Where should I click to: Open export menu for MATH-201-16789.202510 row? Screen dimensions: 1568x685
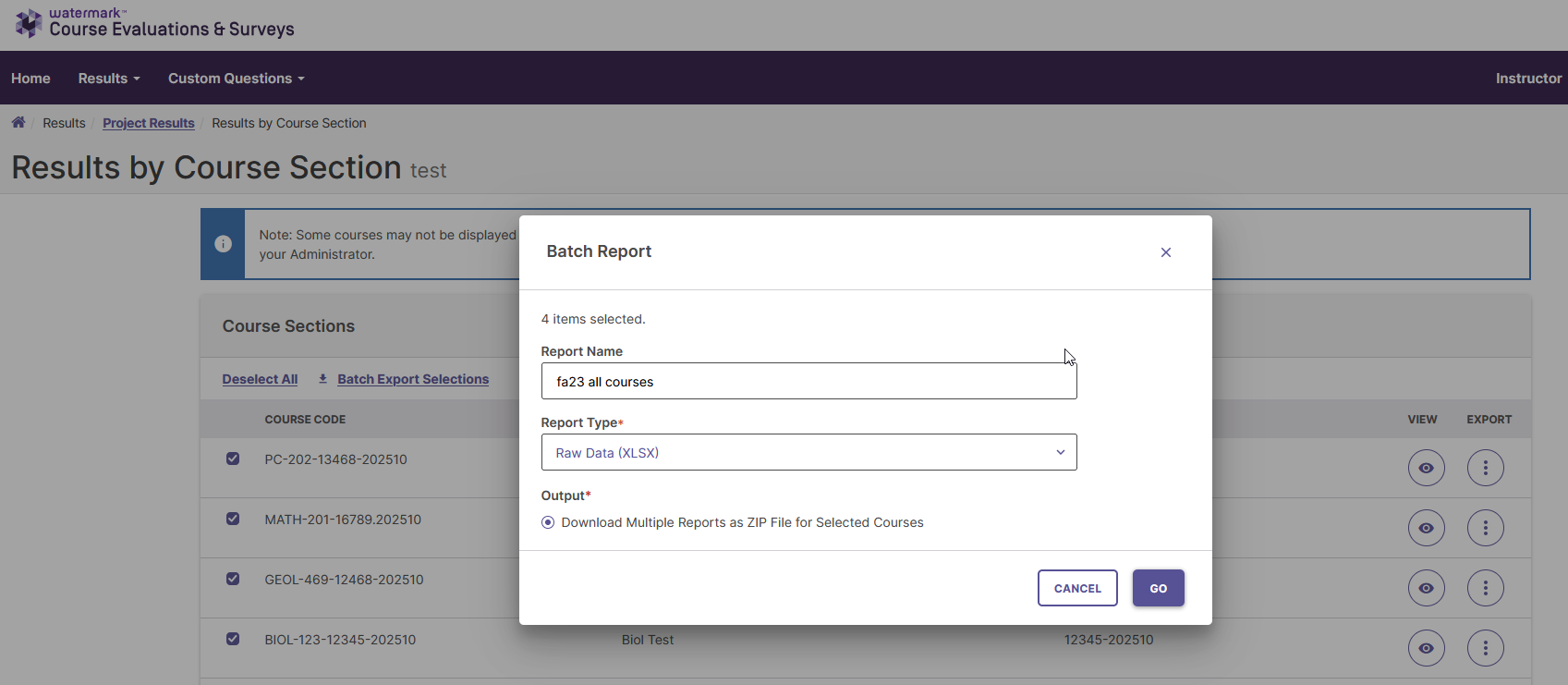[x=1486, y=528]
